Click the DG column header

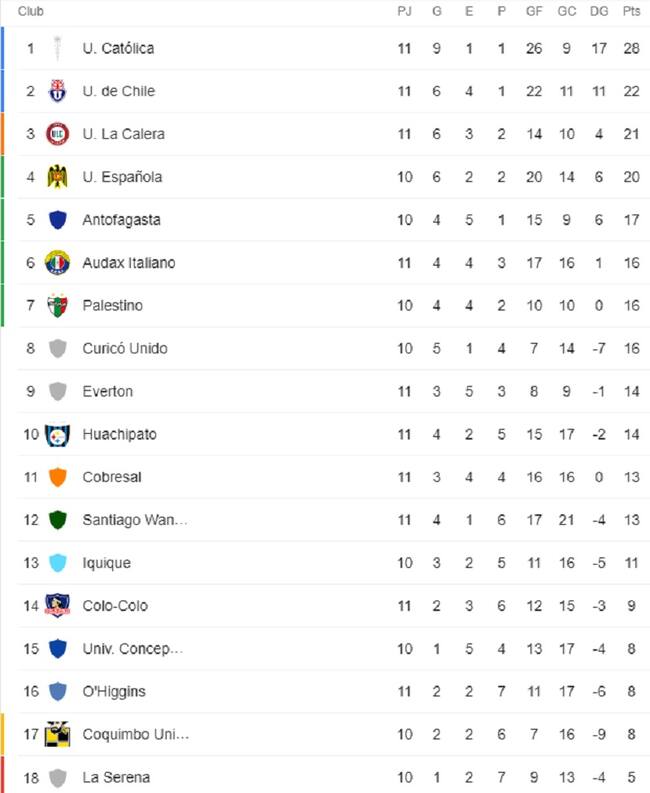[x=599, y=11]
